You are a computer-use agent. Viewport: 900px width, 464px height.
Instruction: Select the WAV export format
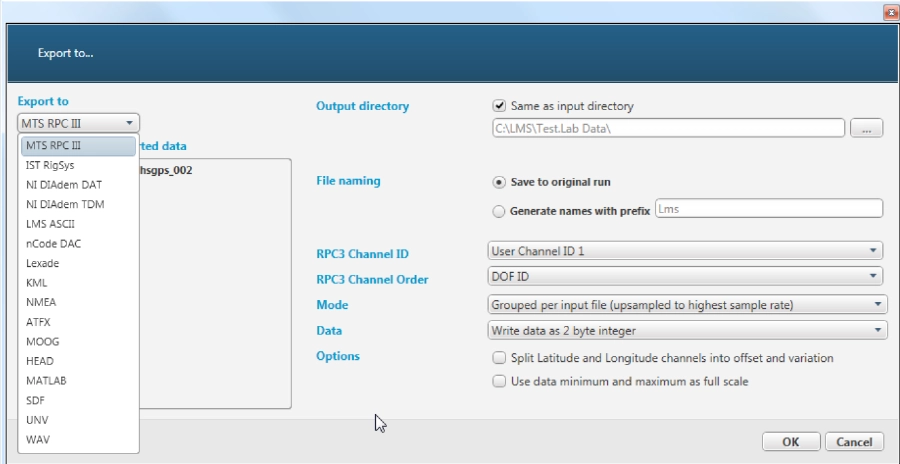37,439
